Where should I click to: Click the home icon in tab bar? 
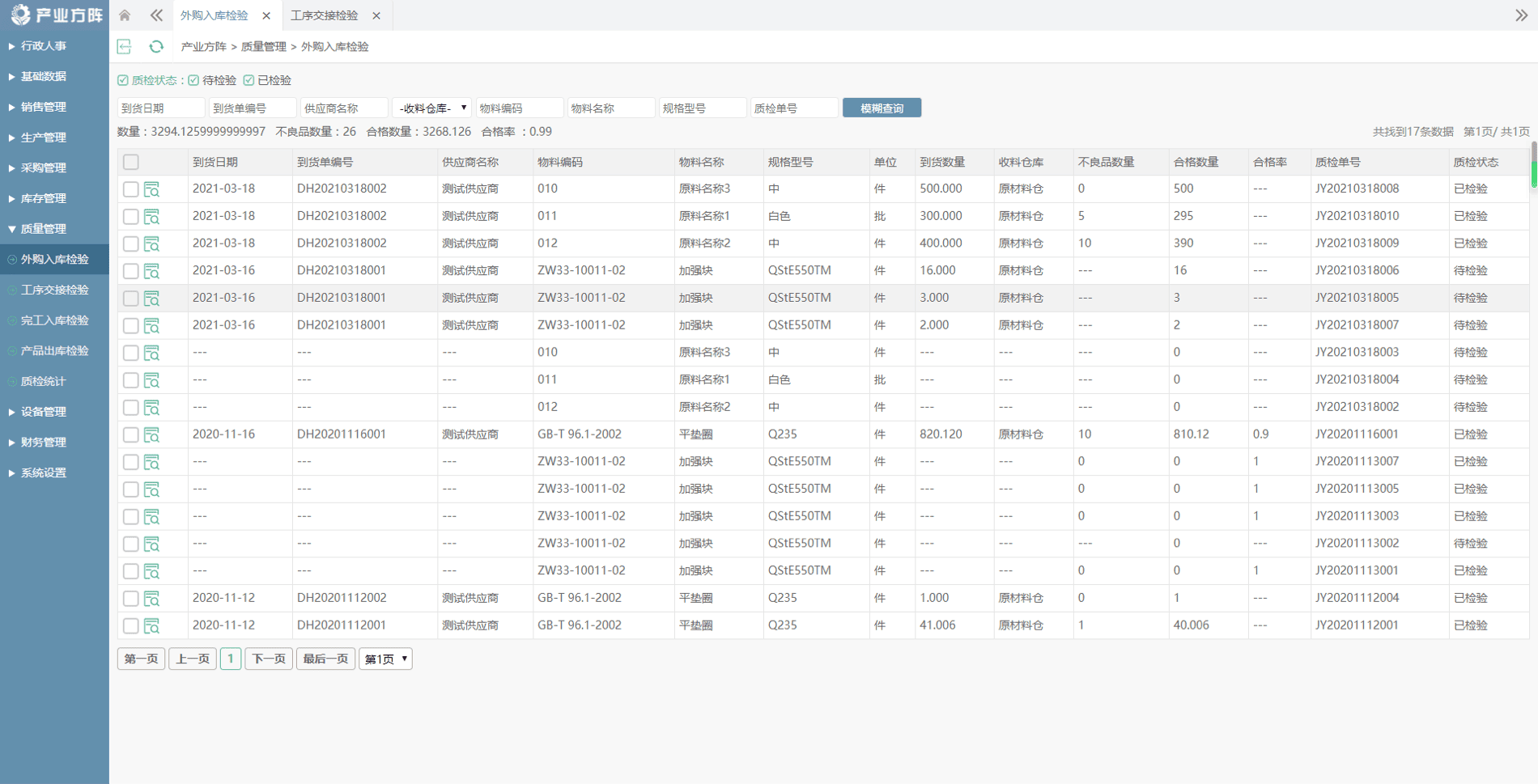125,15
